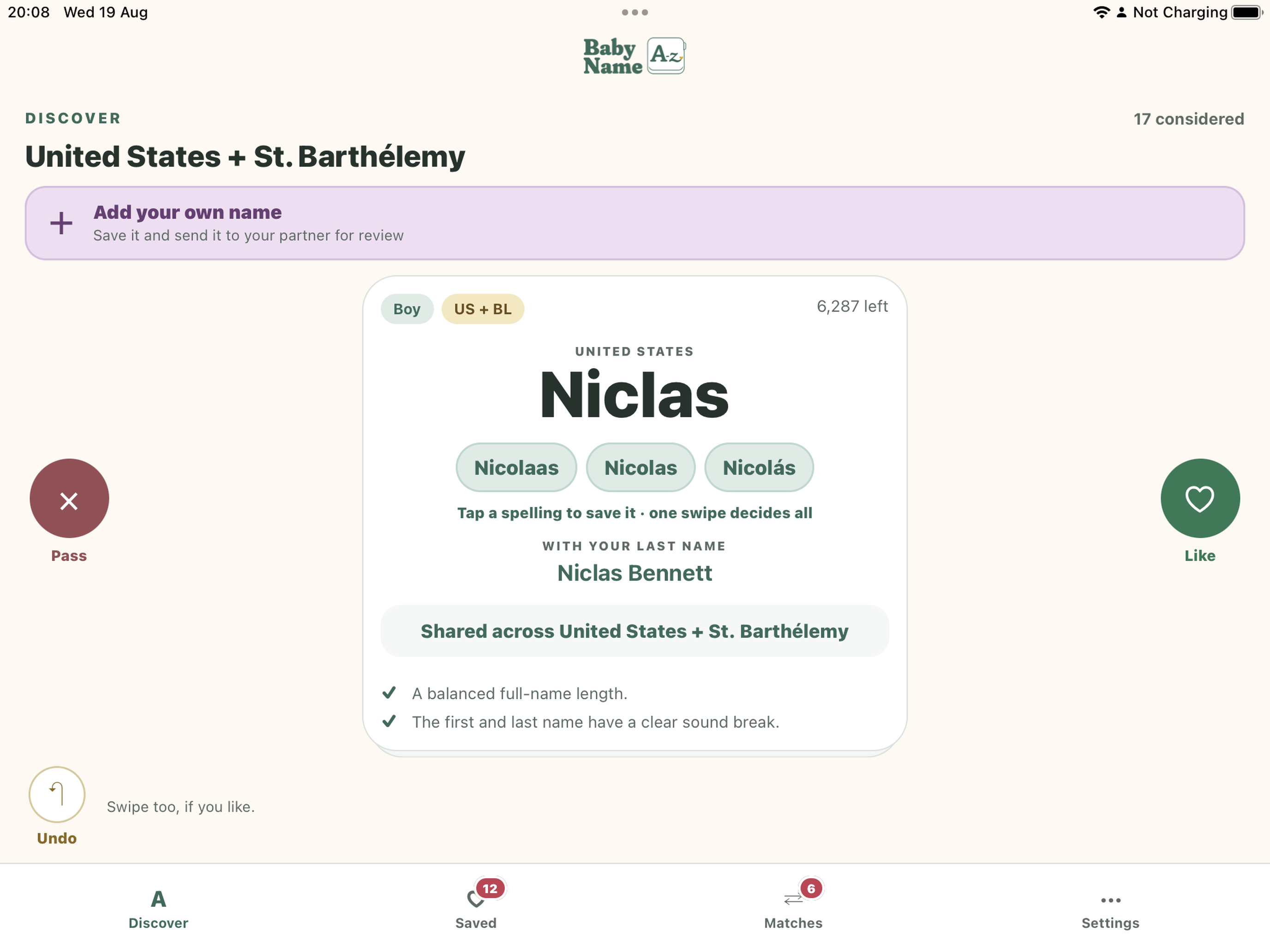The height and width of the screenshot is (952, 1270).
Task: Tap the Niclas Bennett full name
Action: pyautogui.click(x=635, y=573)
